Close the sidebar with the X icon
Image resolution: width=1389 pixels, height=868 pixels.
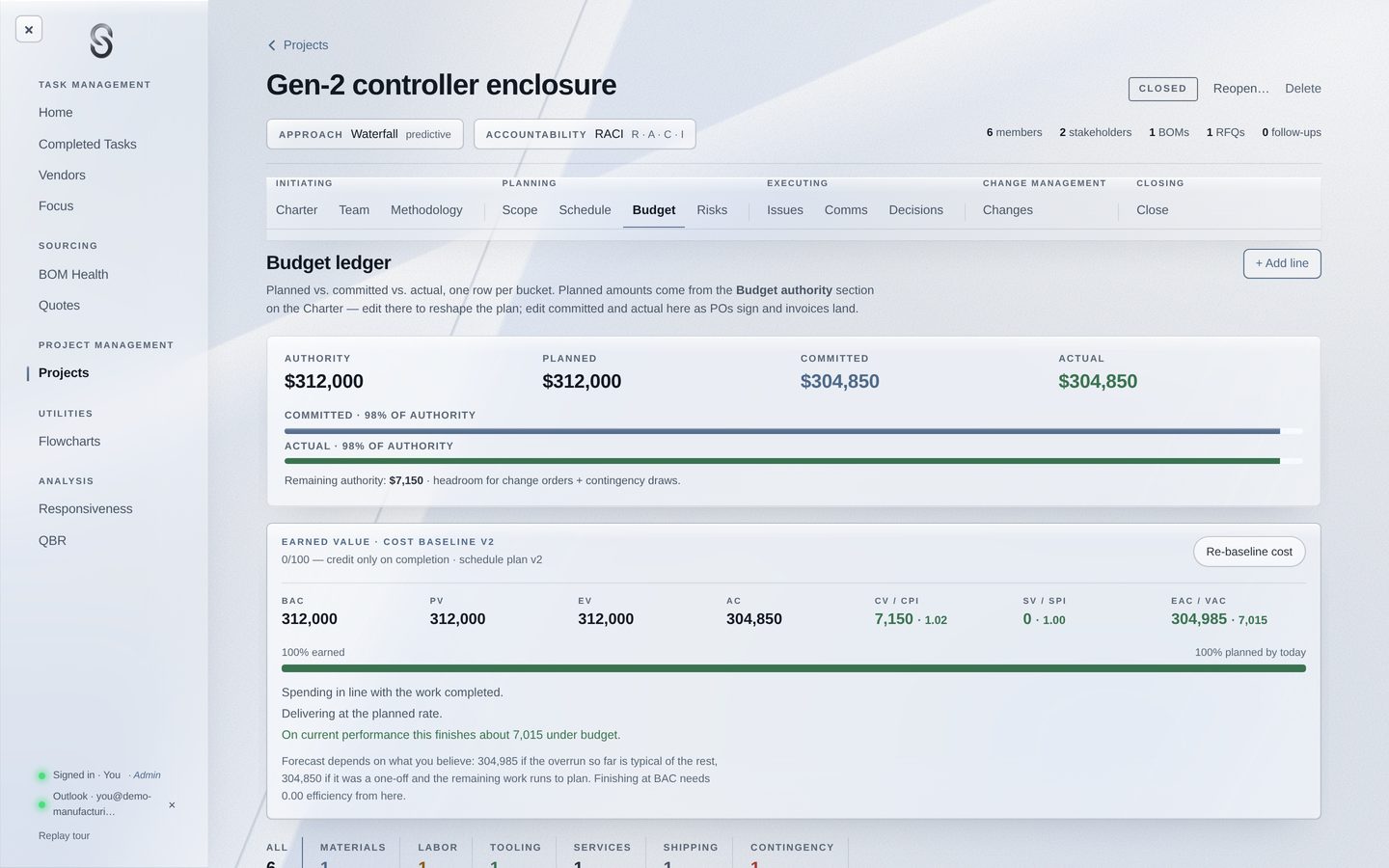tap(29, 30)
